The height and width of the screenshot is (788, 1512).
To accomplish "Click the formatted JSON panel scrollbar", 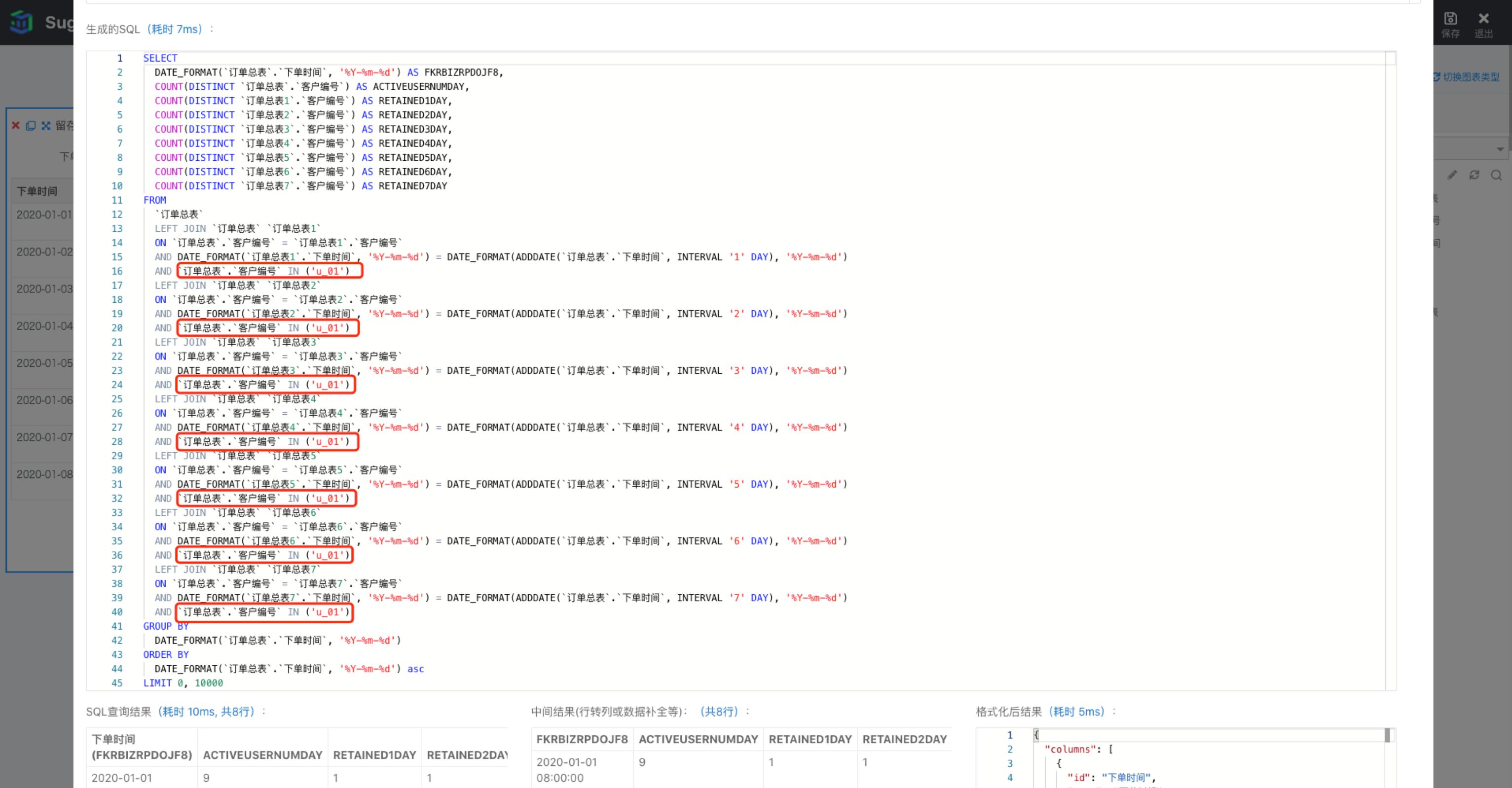I will [x=1388, y=735].
